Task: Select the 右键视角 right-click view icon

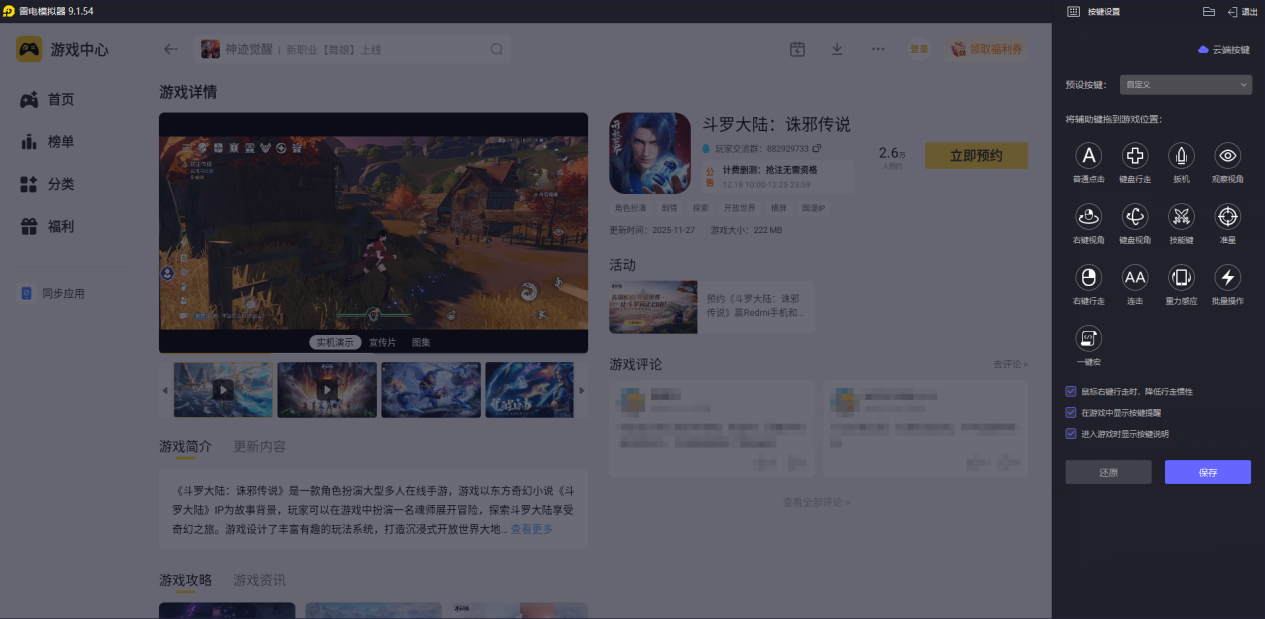Action: click(1089, 216)
